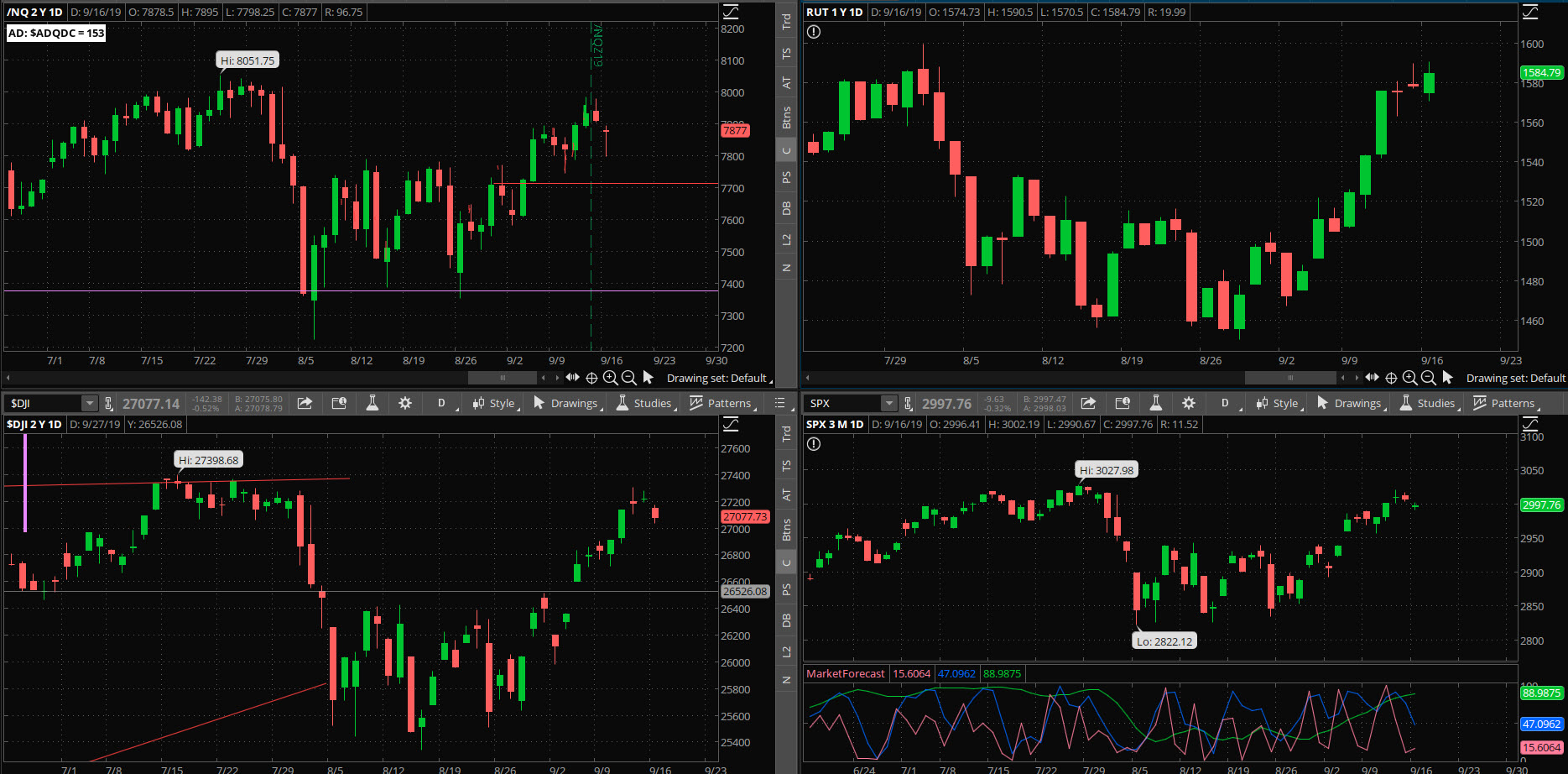Zoom in on the /NQ chart
This screenshot has height=774, width=1568.
(610, 378)
